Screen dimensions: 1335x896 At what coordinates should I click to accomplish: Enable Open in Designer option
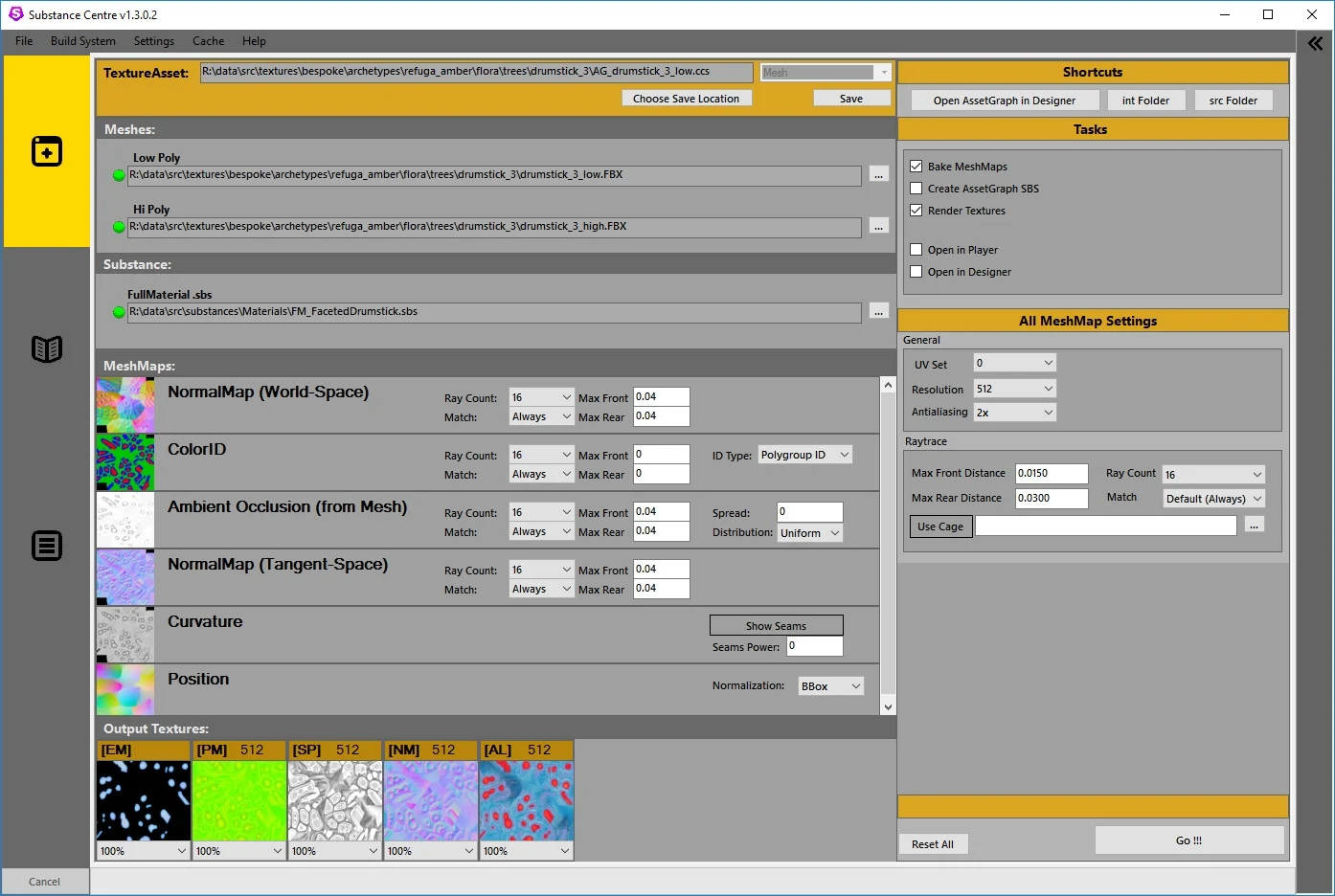(x=916, y=271)
